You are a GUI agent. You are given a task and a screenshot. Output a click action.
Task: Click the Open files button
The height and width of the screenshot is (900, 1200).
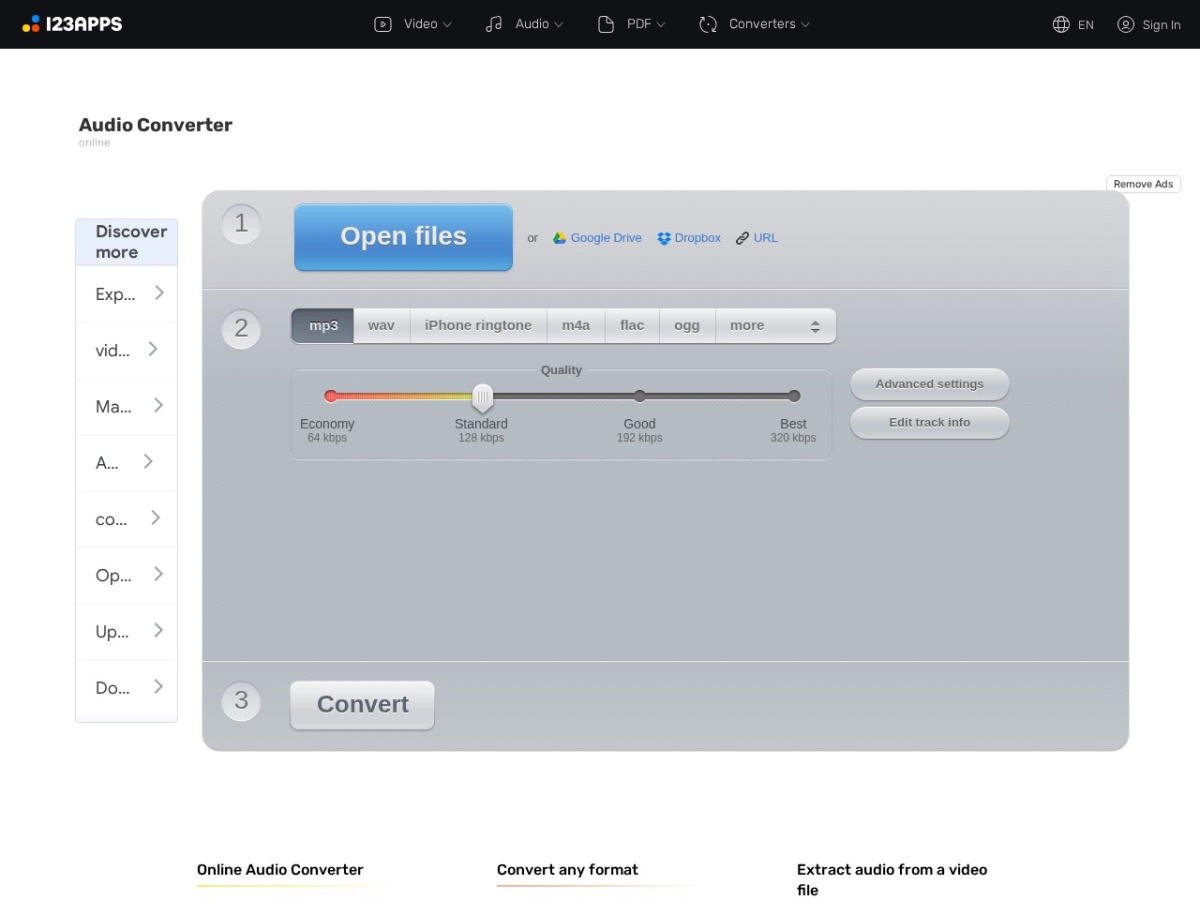(403, 237)
